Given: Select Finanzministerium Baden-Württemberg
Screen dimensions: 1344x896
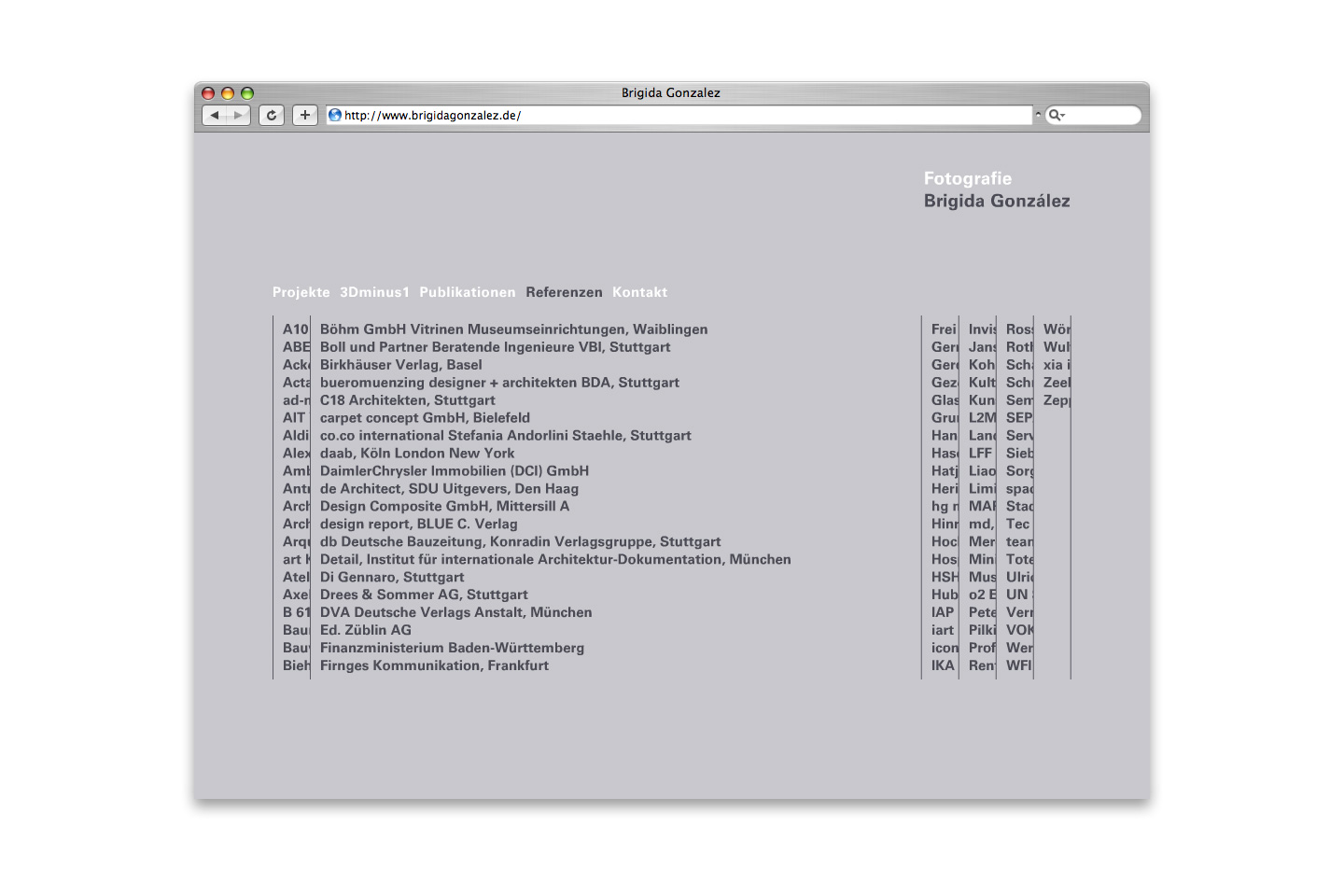Looking at the screenshot, I should click(453, 649).
